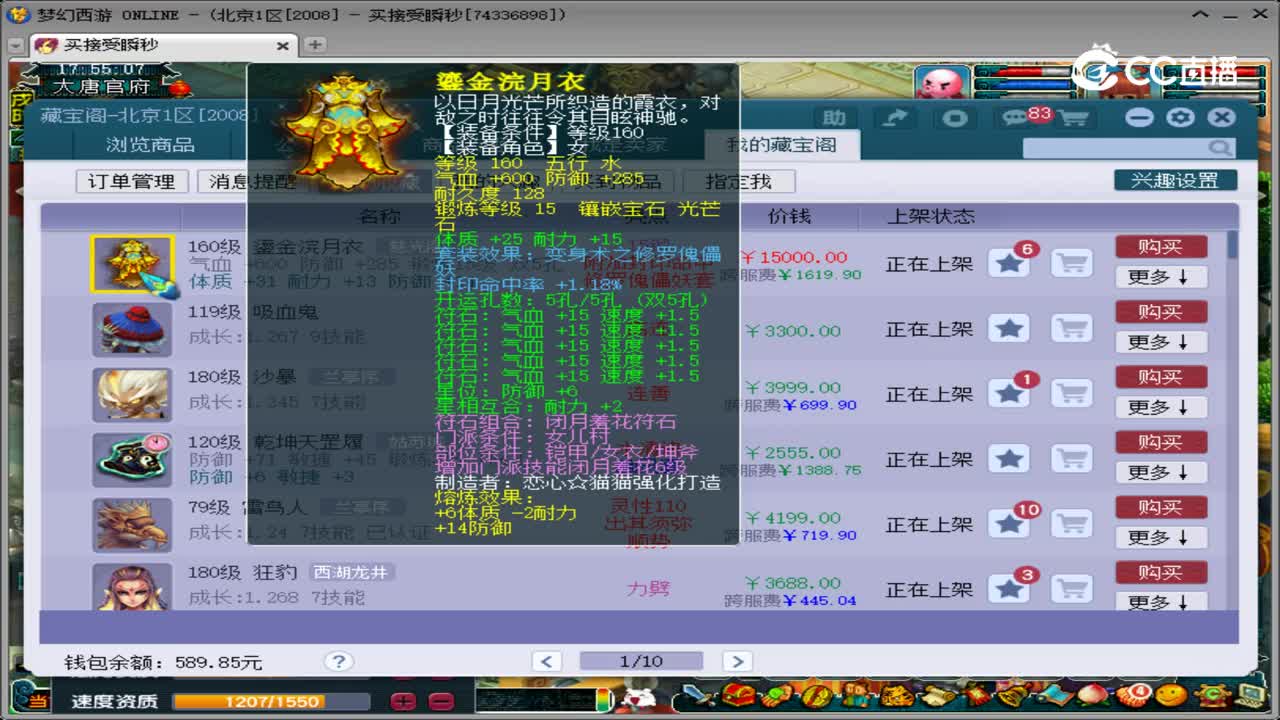This screenshot has width=1280, height=720.
Task: Open the shopping cart icon in header
Action: [x=1072, y=118]
